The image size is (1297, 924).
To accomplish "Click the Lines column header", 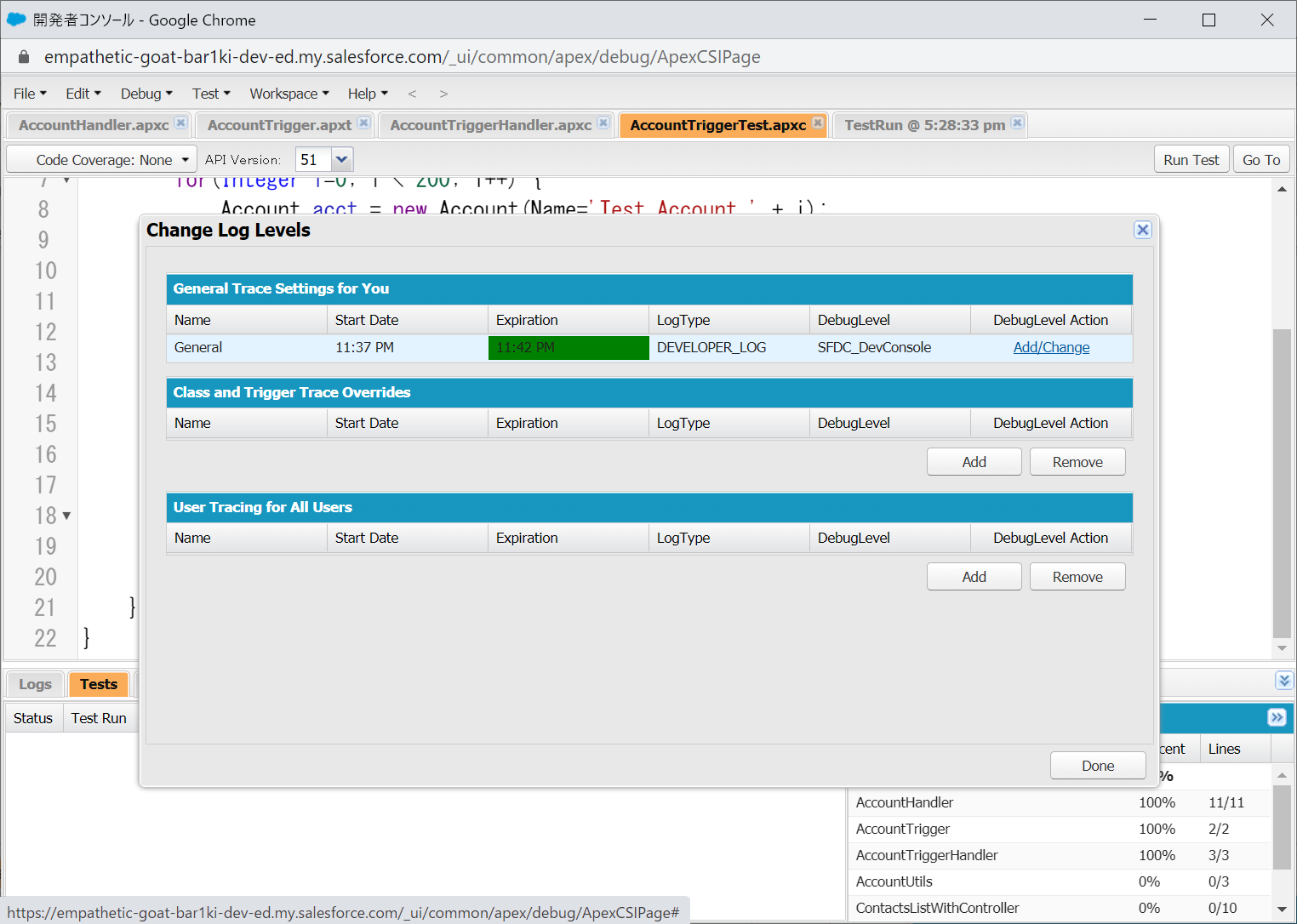I will click(1235, 749).
